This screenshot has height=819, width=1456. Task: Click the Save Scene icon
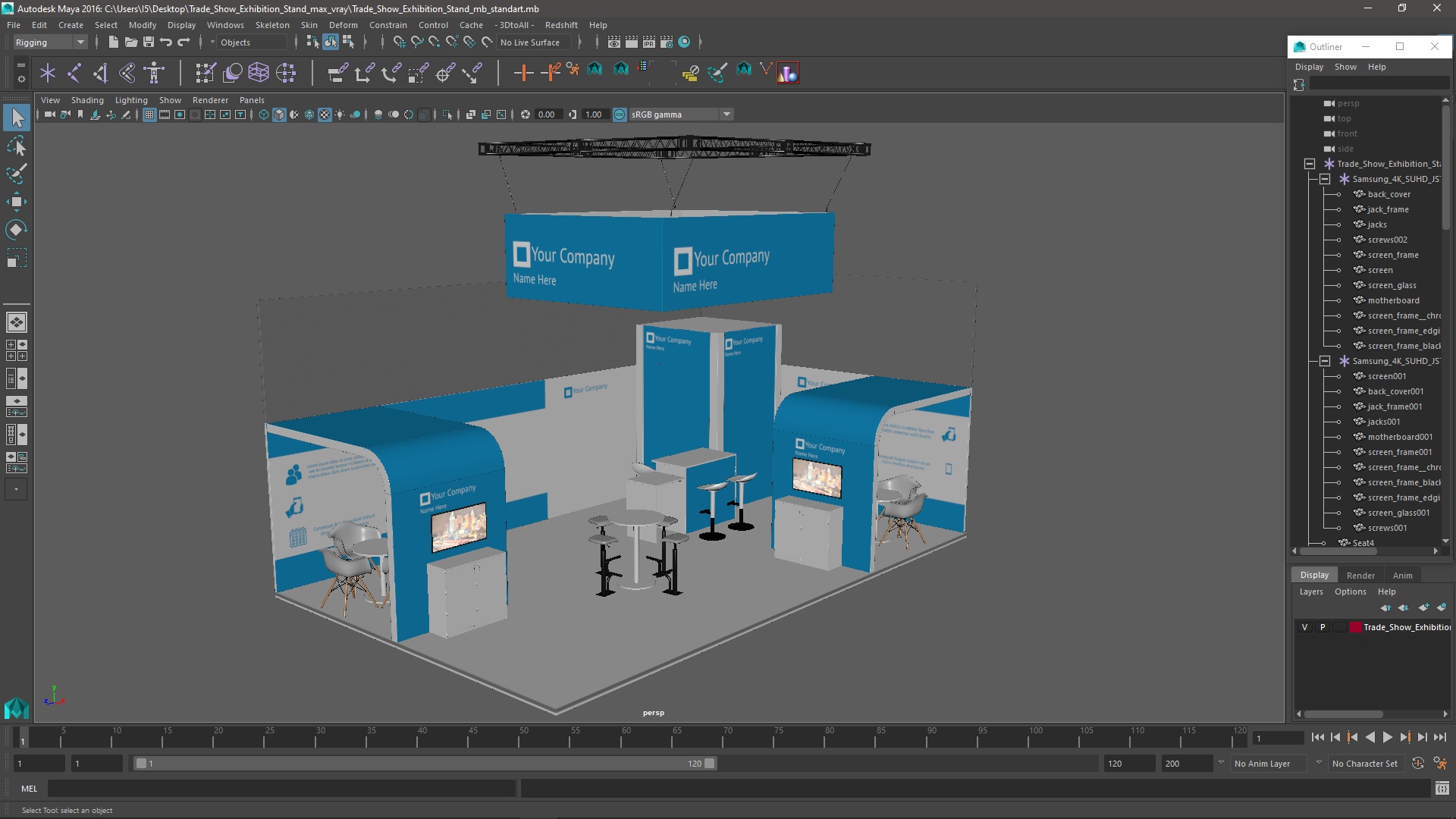click(149, 42)
